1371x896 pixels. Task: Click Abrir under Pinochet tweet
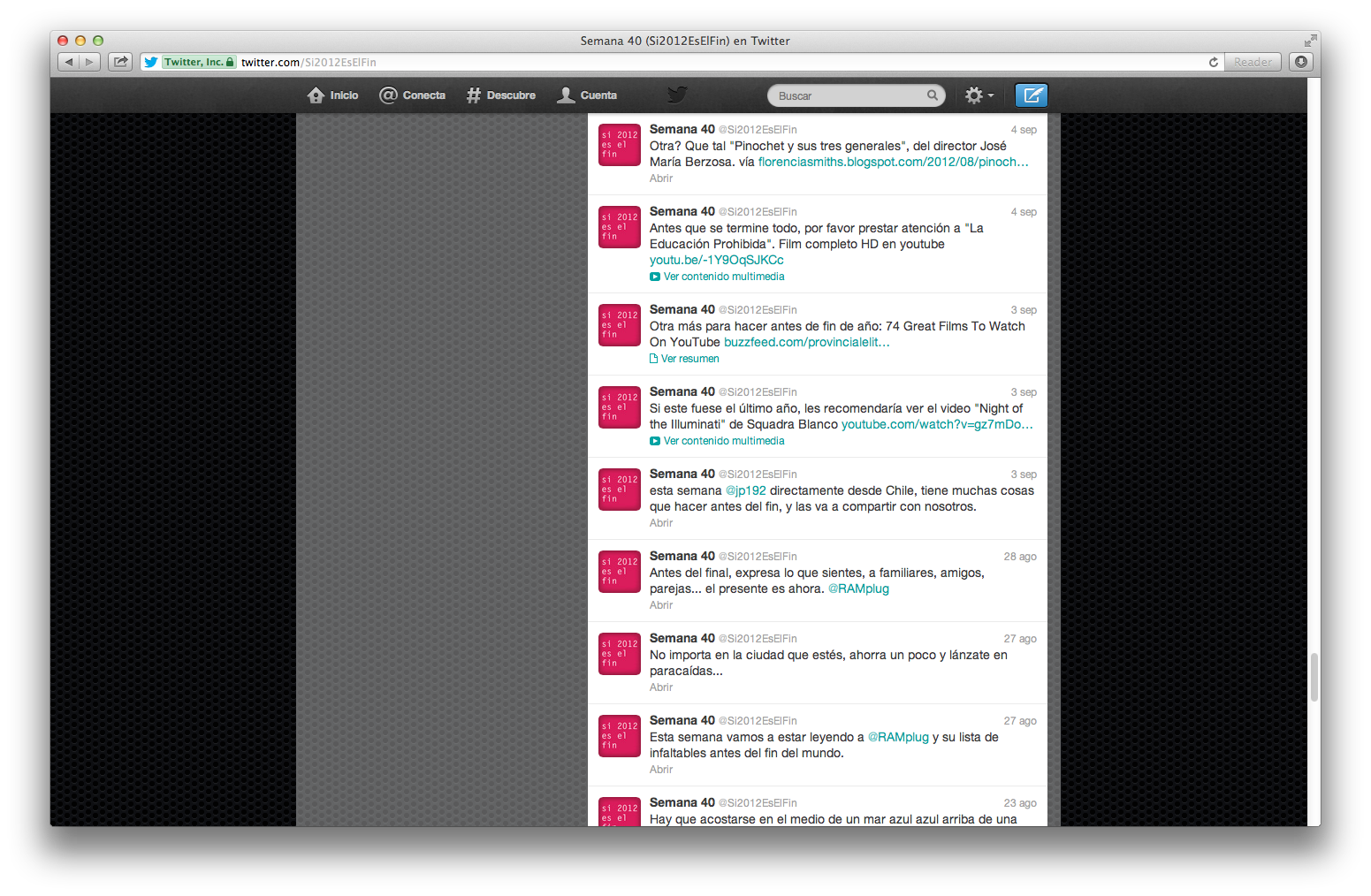coord(661,178)
